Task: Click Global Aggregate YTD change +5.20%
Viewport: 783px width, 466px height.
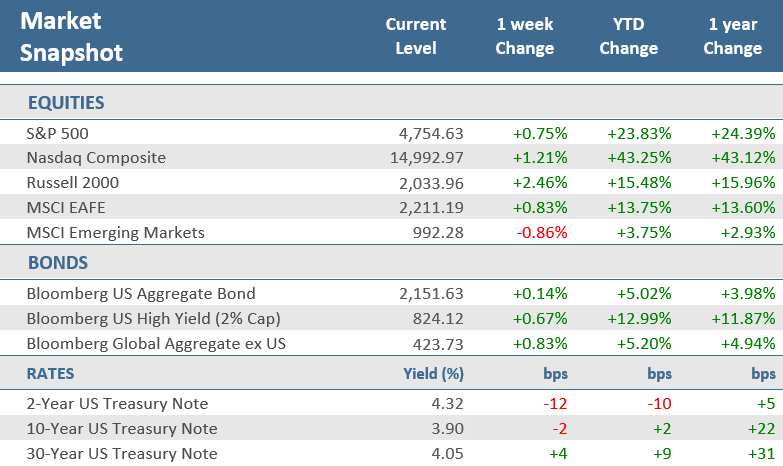Action: tap(644, 344)
